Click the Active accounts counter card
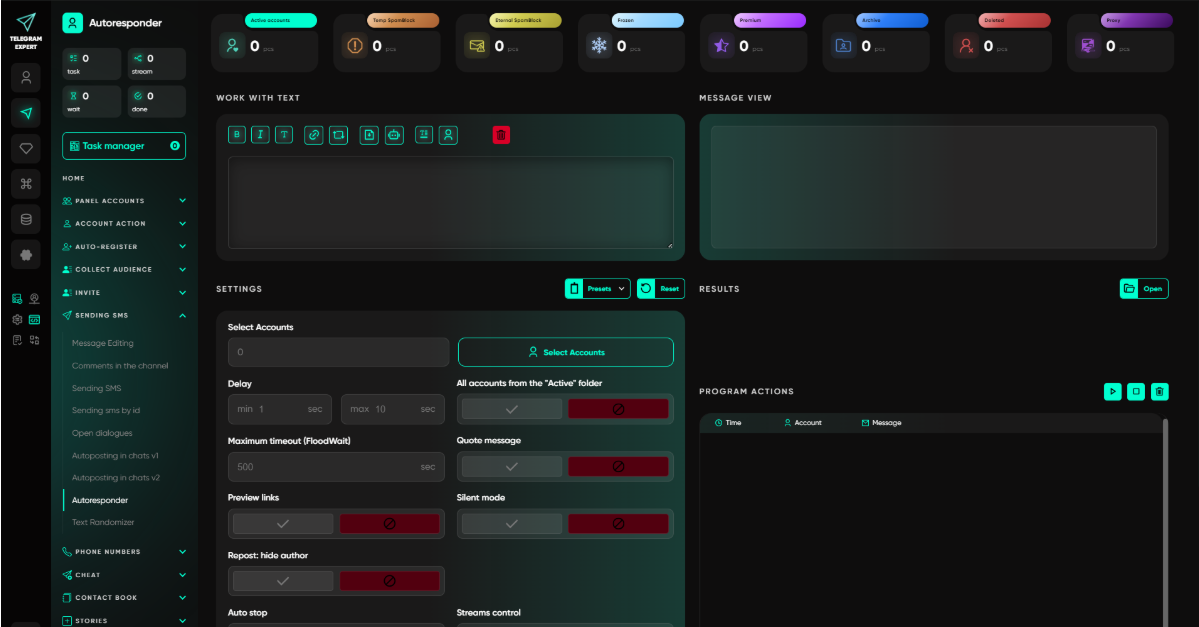Viewport: 1199px width, 627px height. (265, 44)
